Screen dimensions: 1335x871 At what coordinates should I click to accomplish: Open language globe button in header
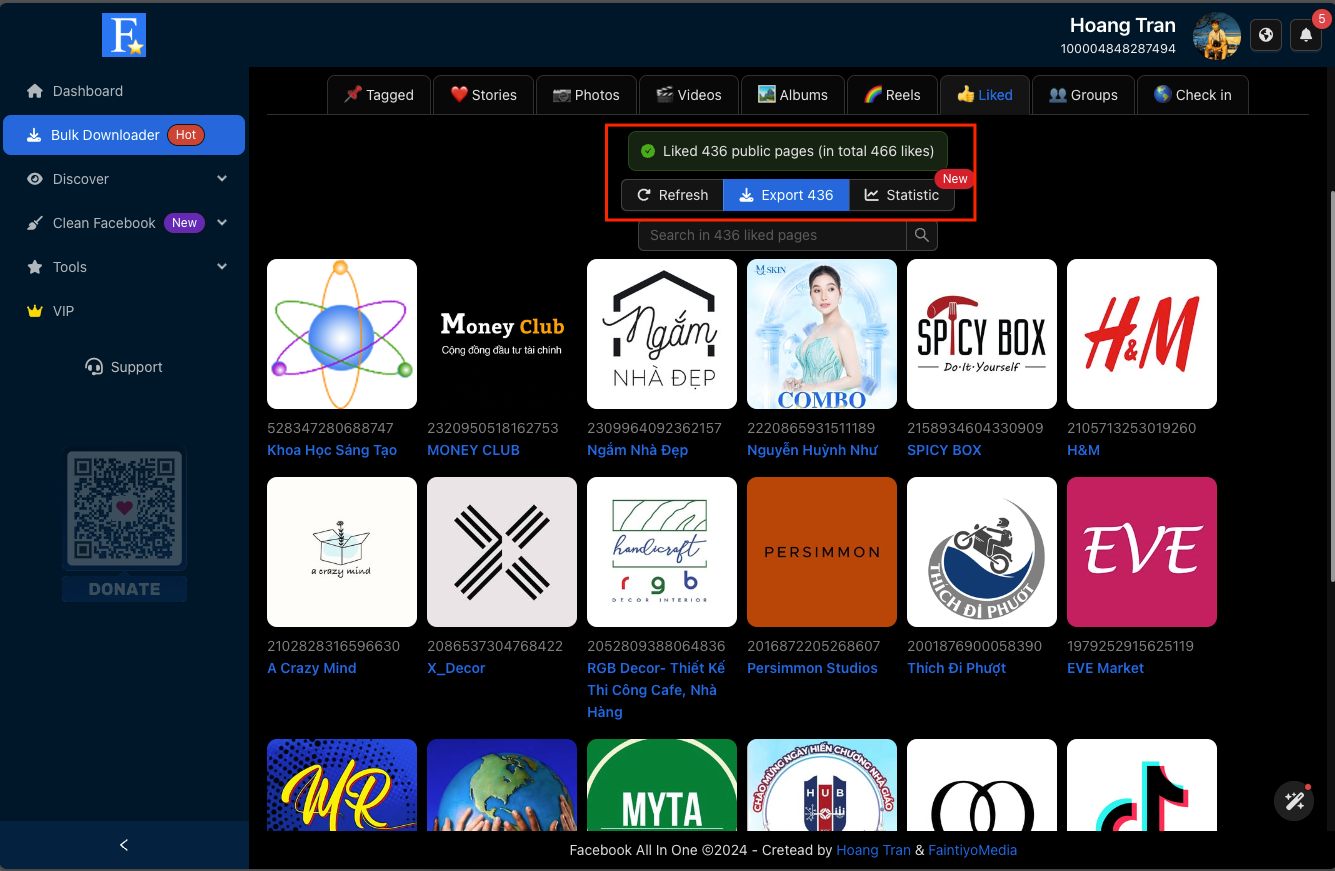[x=1266, y=35]
